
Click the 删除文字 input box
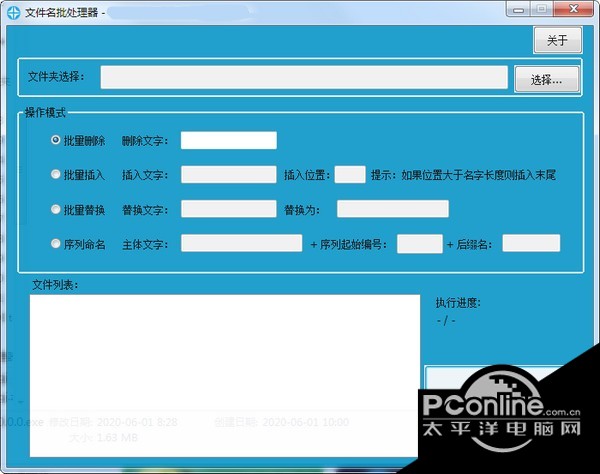coord(229,140)
